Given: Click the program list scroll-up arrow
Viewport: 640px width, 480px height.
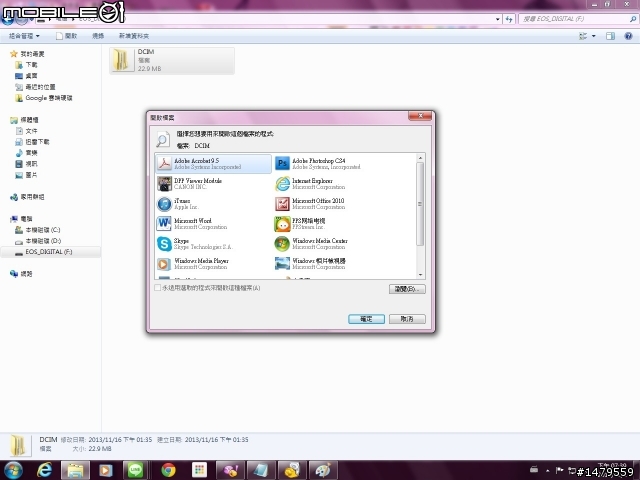Looking at the screenshot, I should click(420, 158).
